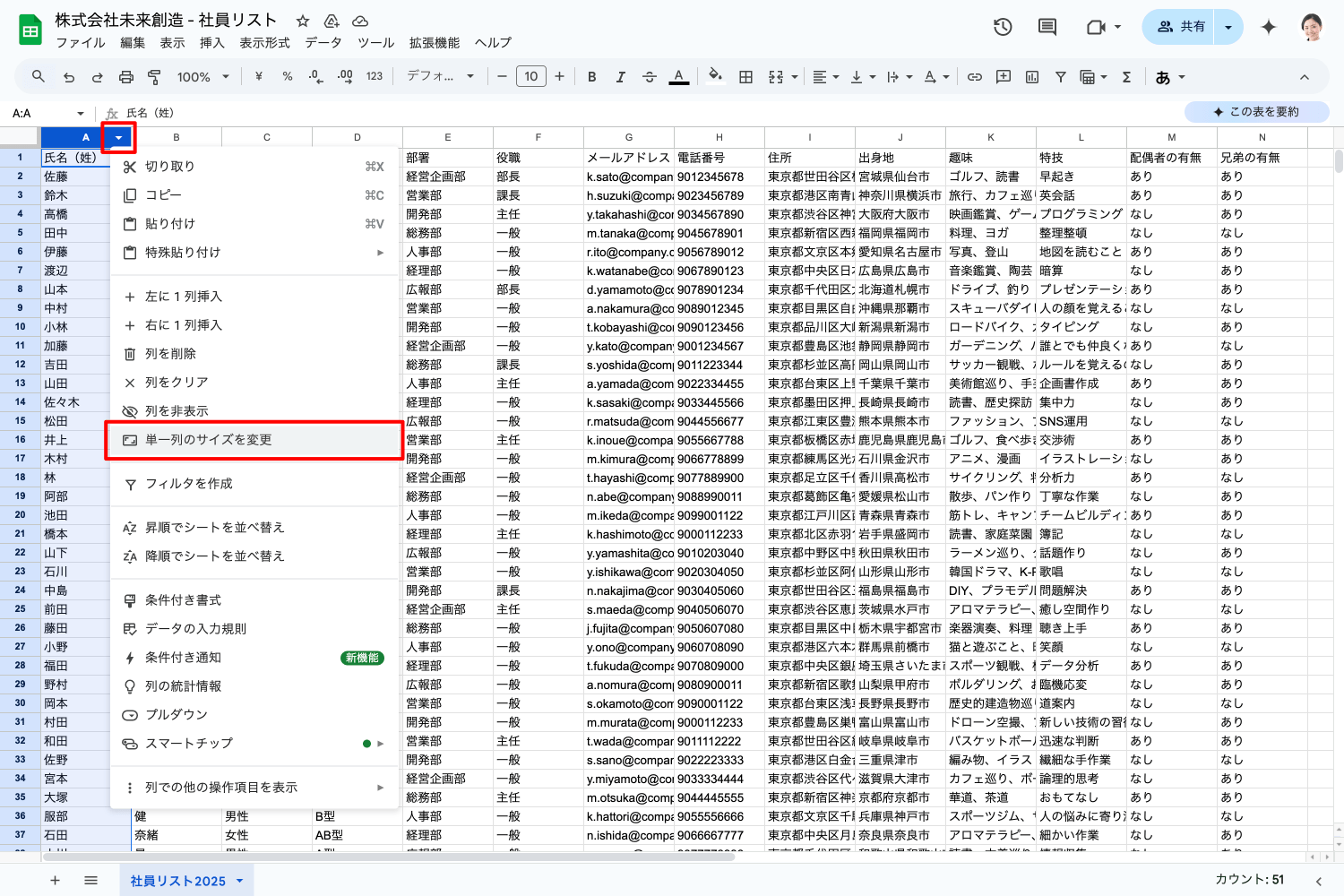Open the comments panel icon
The height and width of the screenshot is (896, 1344).
tap(1047, 27)
